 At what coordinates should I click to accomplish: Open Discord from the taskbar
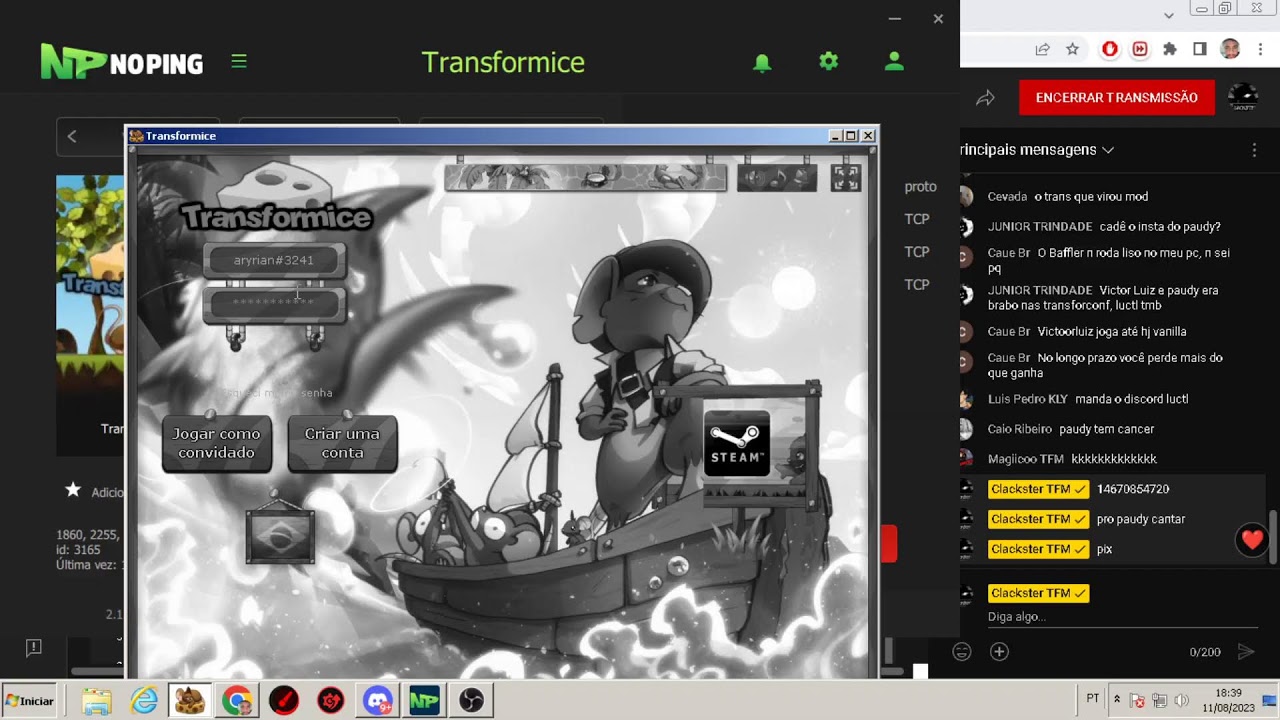pos(378,701)
